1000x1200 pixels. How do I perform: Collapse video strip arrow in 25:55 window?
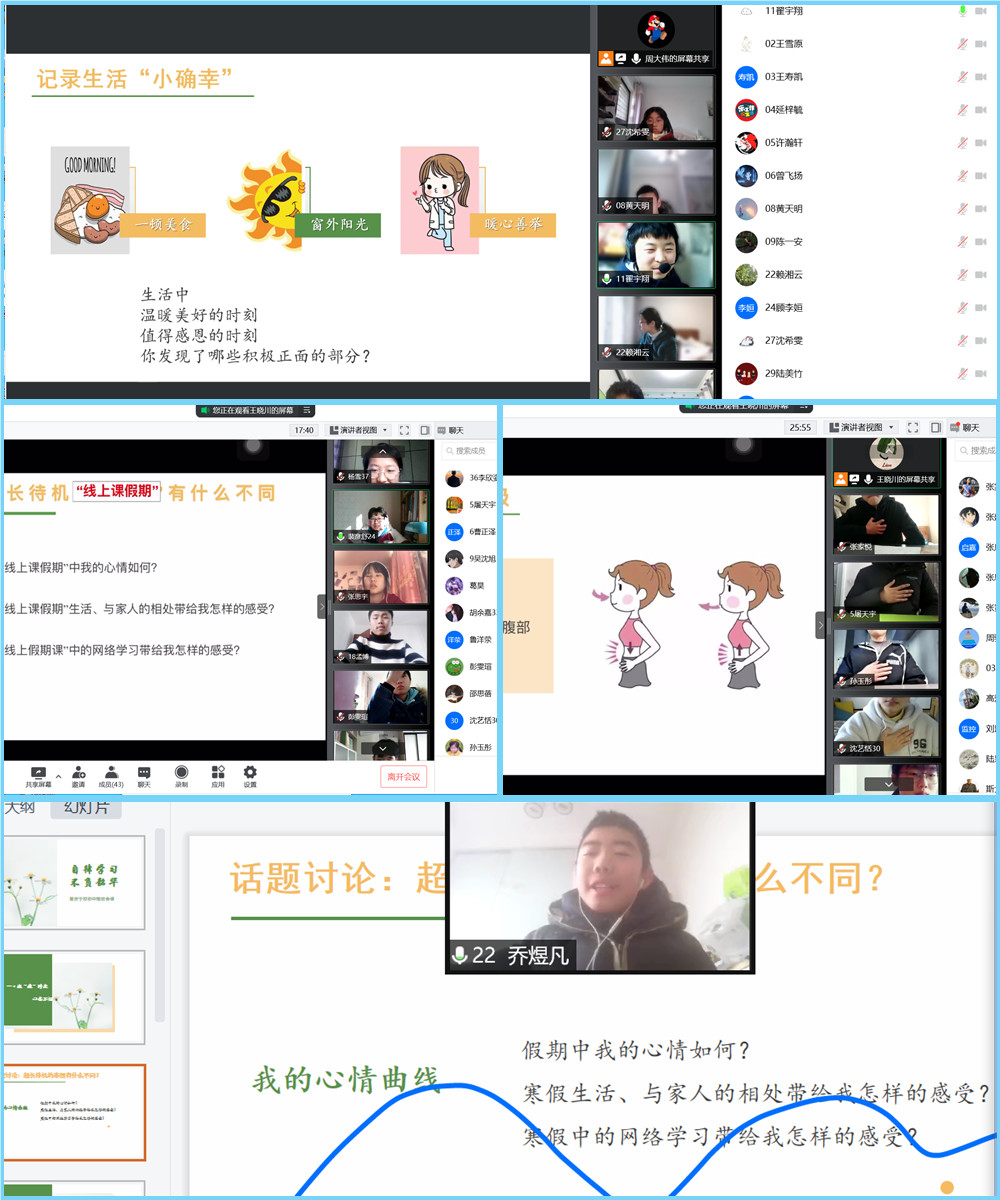pos(821,624)
